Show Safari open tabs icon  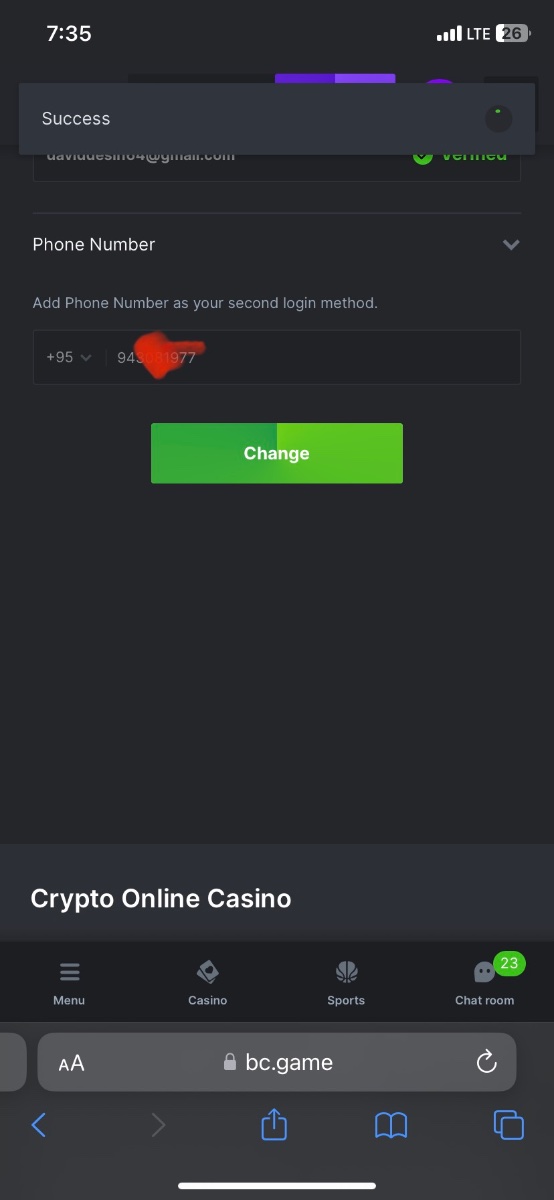click(x=509, y=1125)
